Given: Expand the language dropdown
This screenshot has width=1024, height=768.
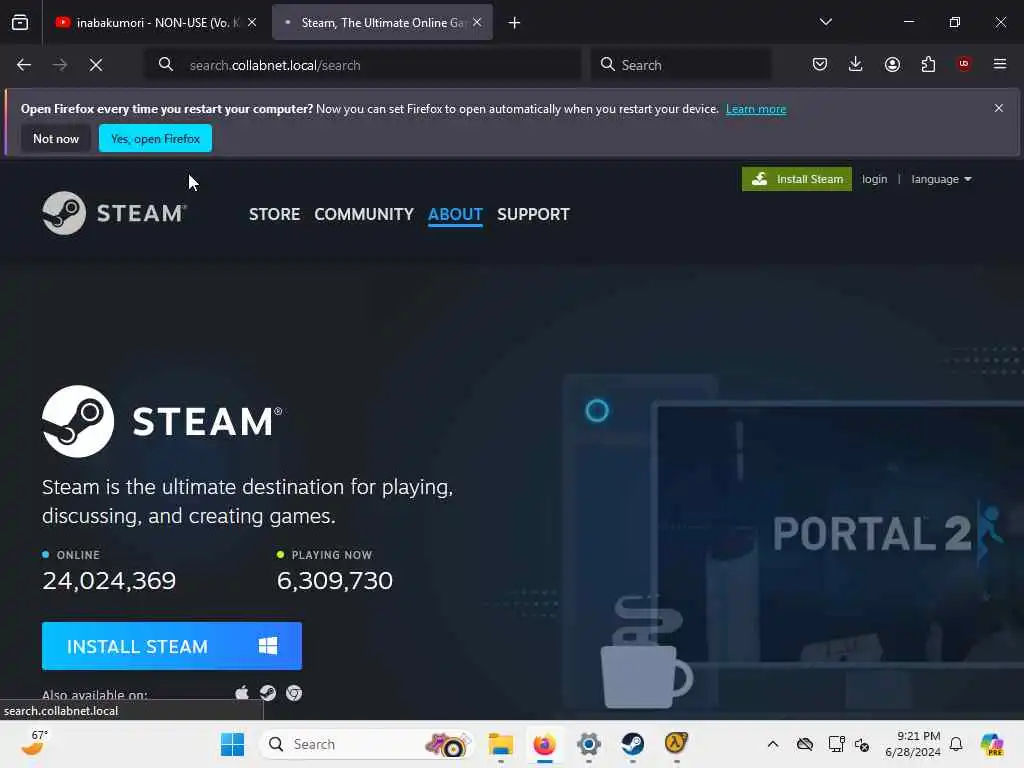Looking at the screenshot, I should 941,179.
